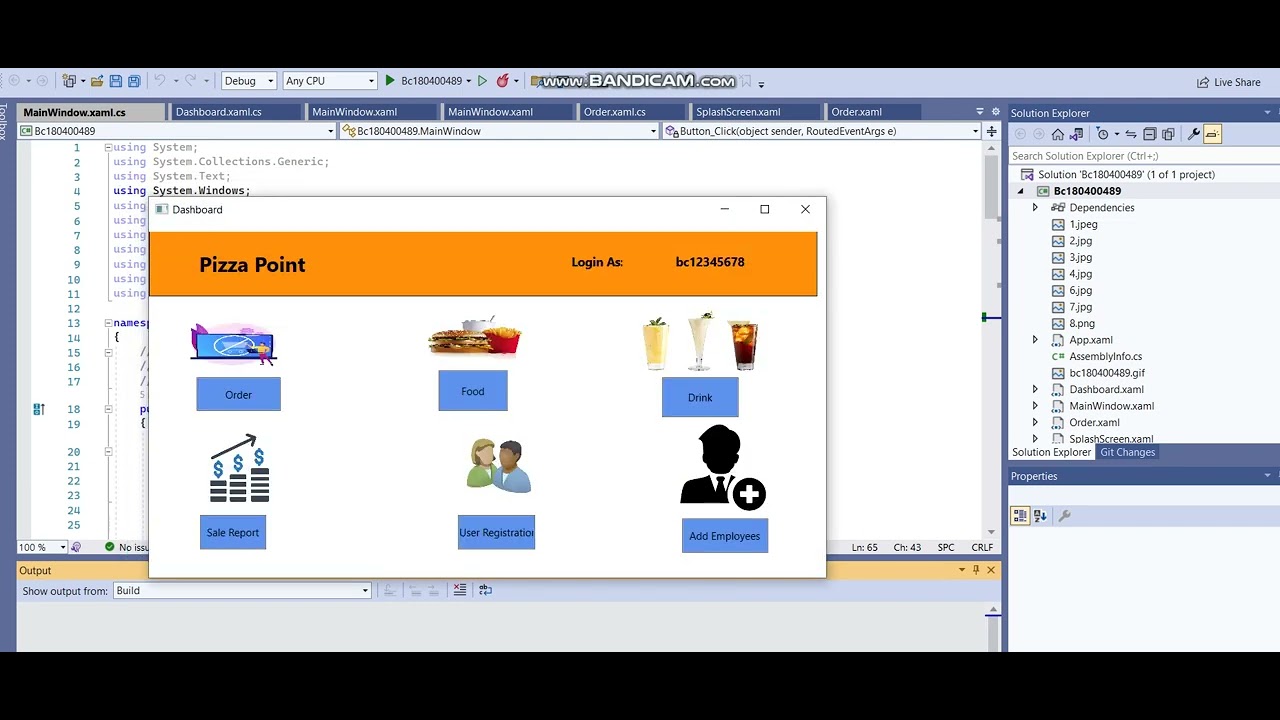Viewport: 1280px width, 720px height.
Task: Open the Add Employees button
Action: tap(725, 536)
